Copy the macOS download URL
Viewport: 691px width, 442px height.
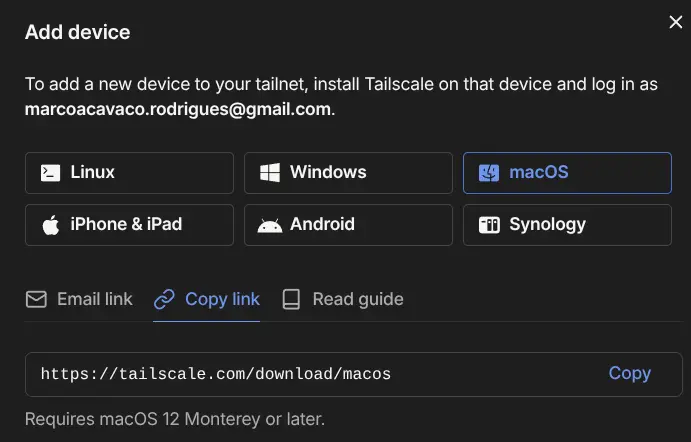(629, 373)
